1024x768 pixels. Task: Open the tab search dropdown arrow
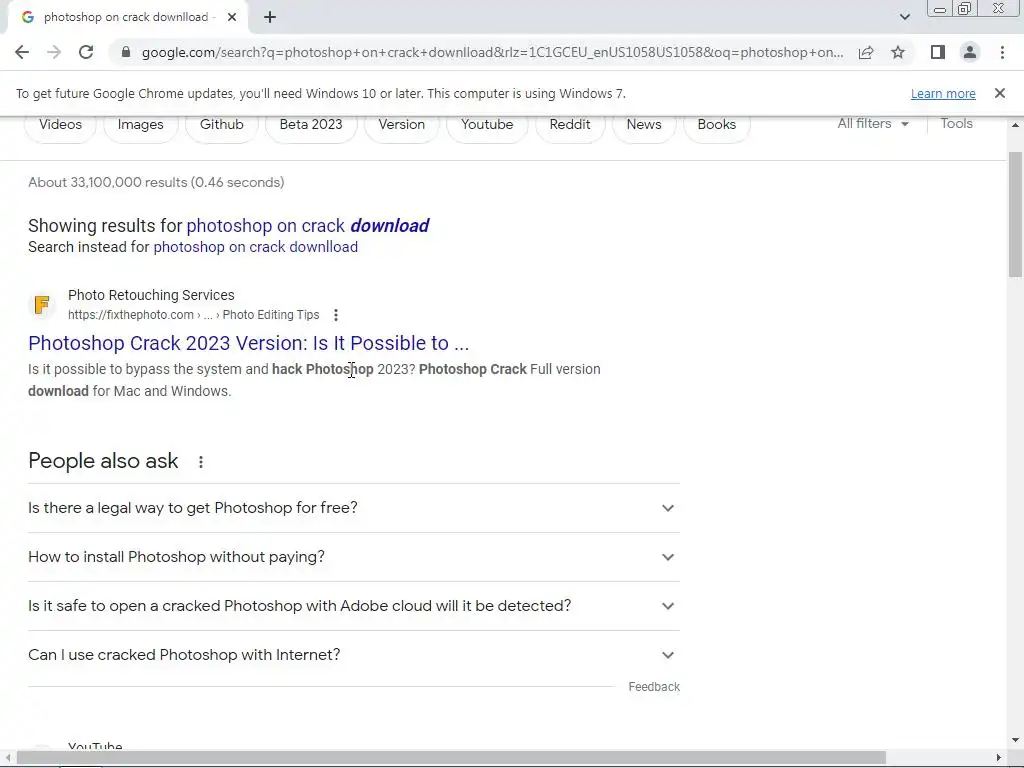click(904, 17)
